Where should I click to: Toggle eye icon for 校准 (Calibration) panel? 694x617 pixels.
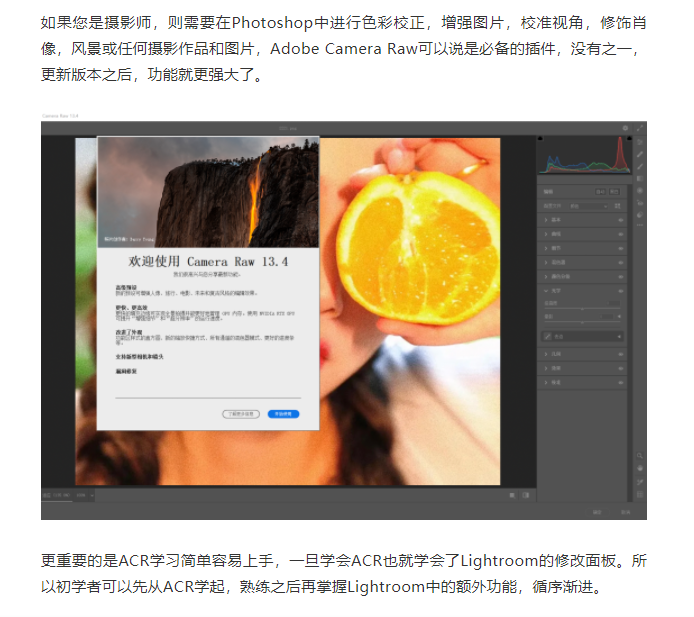coord(621,382)
